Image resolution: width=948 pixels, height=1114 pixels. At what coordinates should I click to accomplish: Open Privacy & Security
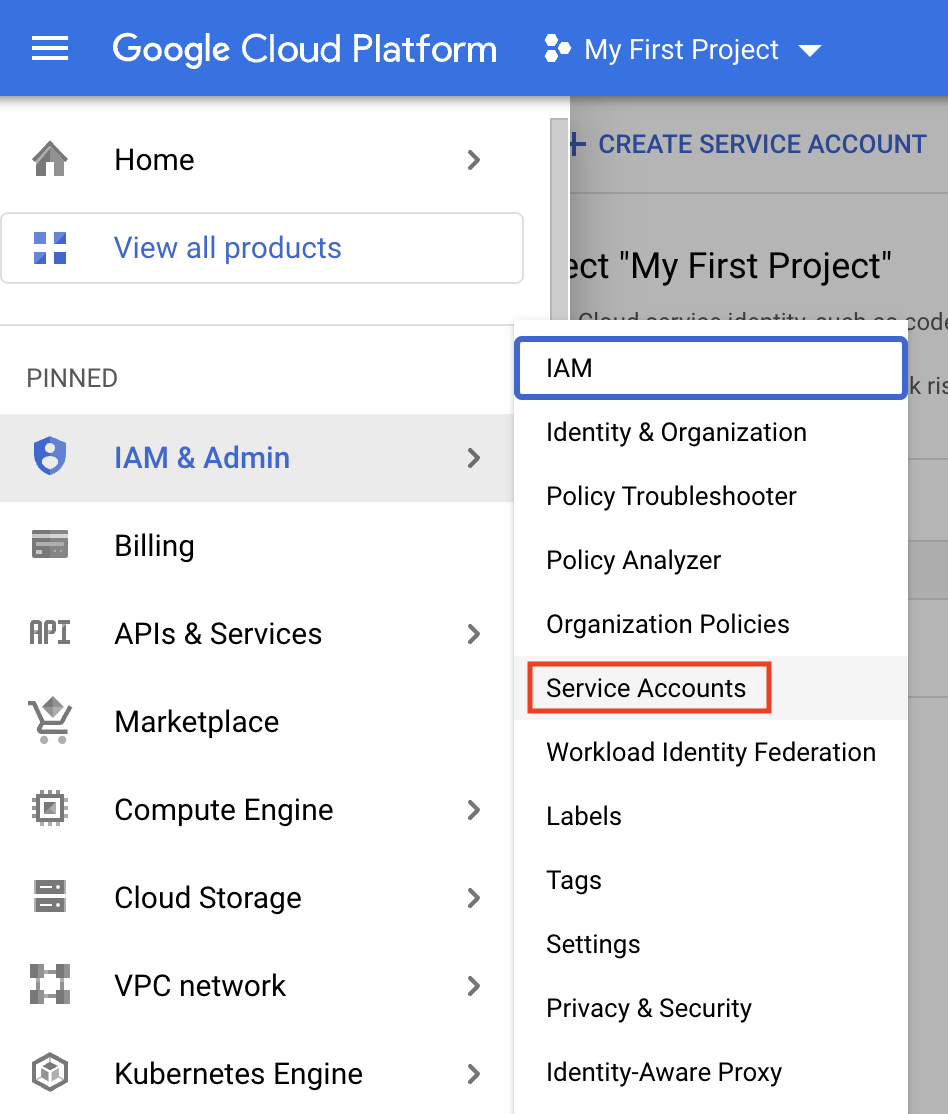point(711,1007)
